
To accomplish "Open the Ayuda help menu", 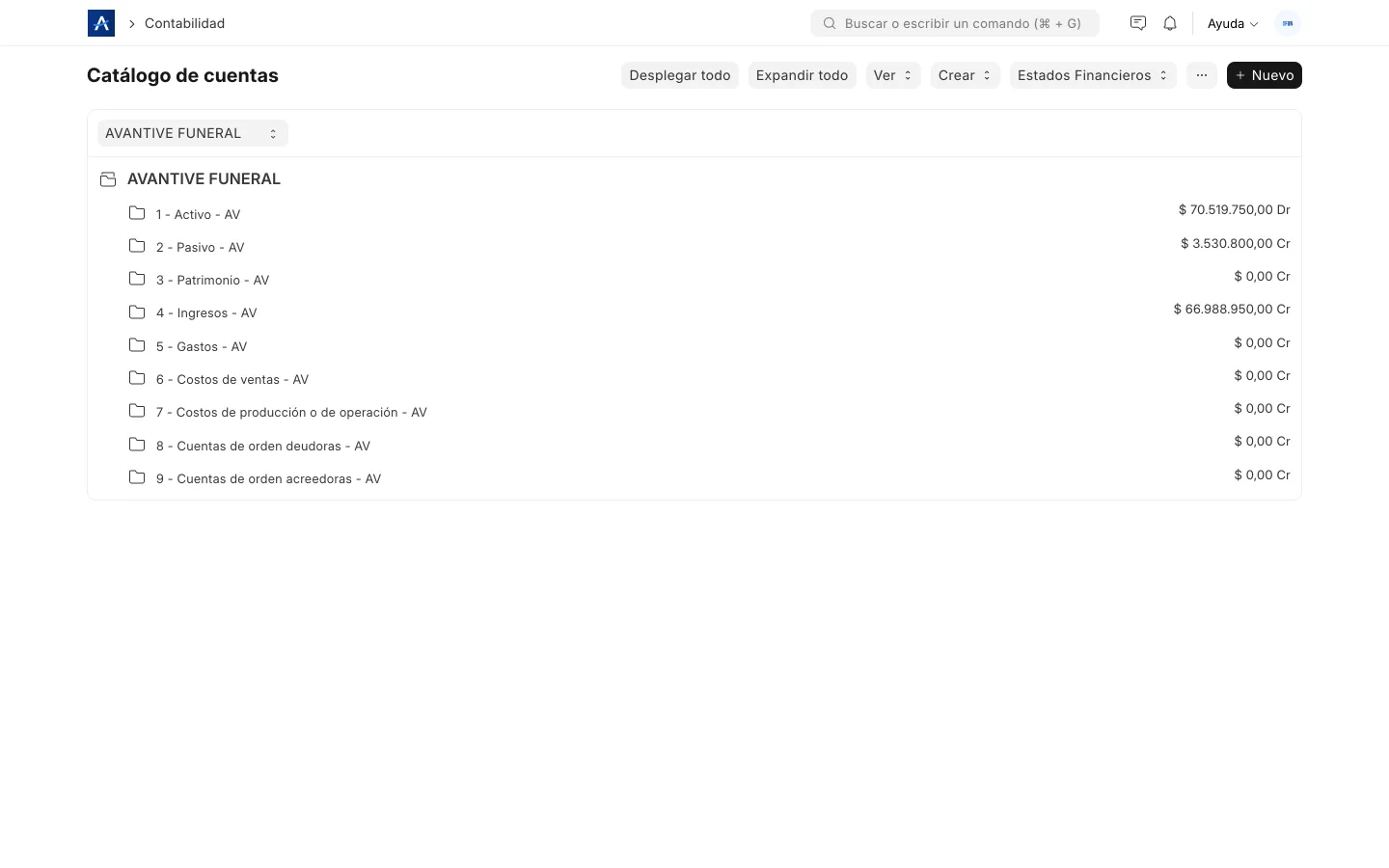I will pyautogui.click(x=1233, y=23).
